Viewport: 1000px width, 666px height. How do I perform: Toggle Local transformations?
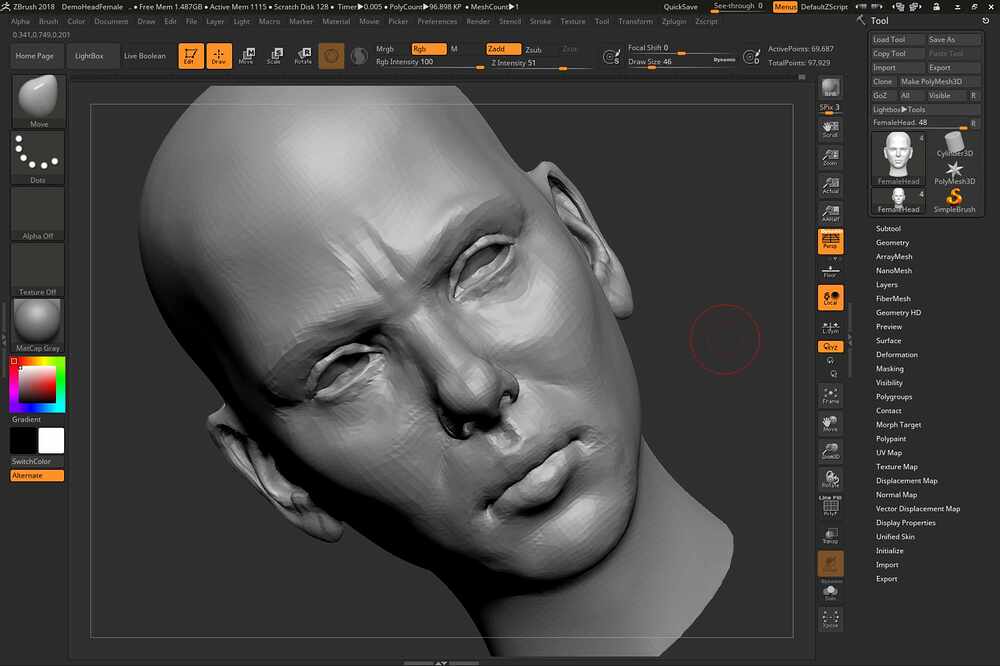tap(830, 298)
